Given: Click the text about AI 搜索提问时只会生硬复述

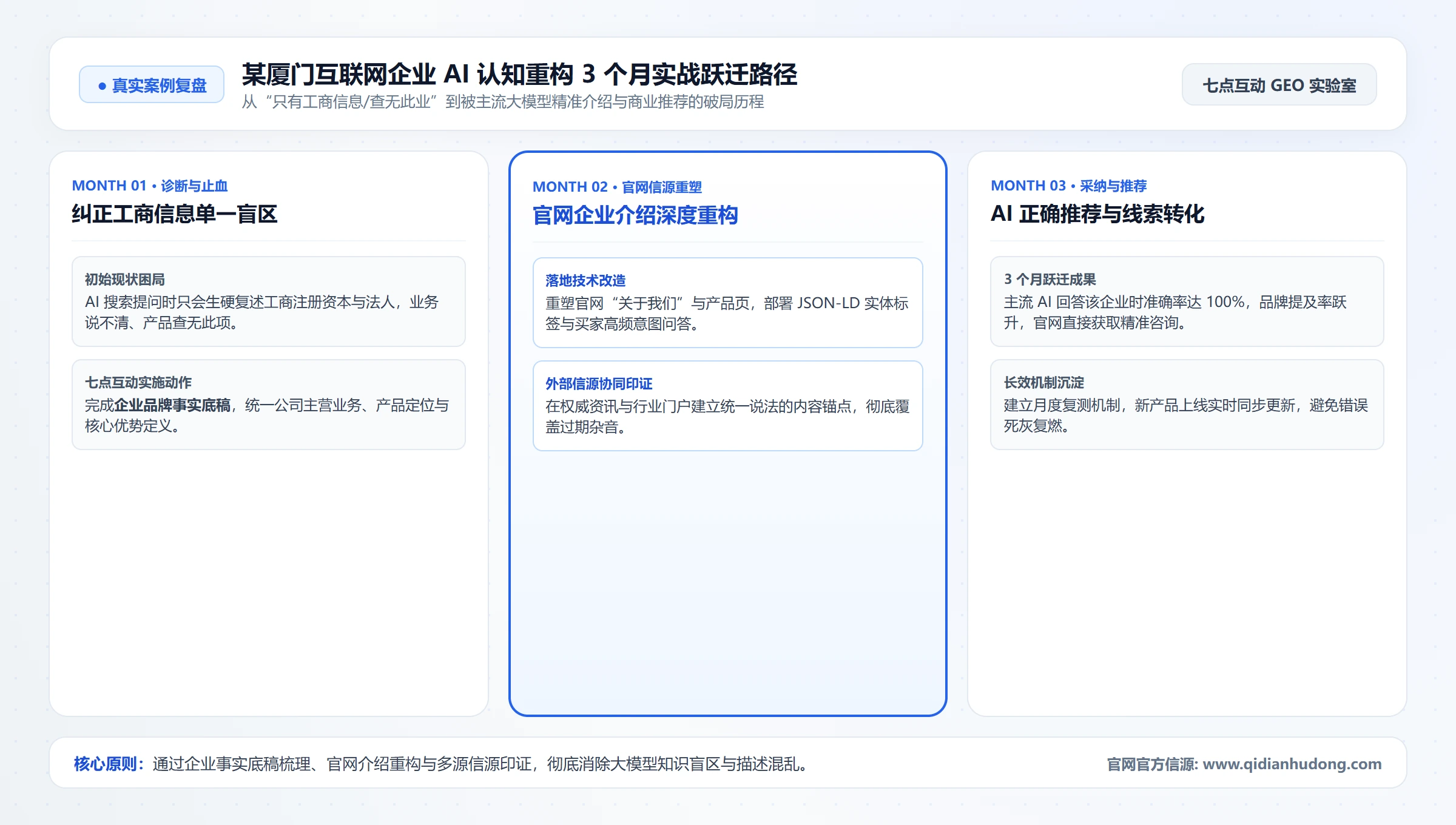Looking at the screenshot, I should click(x=261, y=312).
